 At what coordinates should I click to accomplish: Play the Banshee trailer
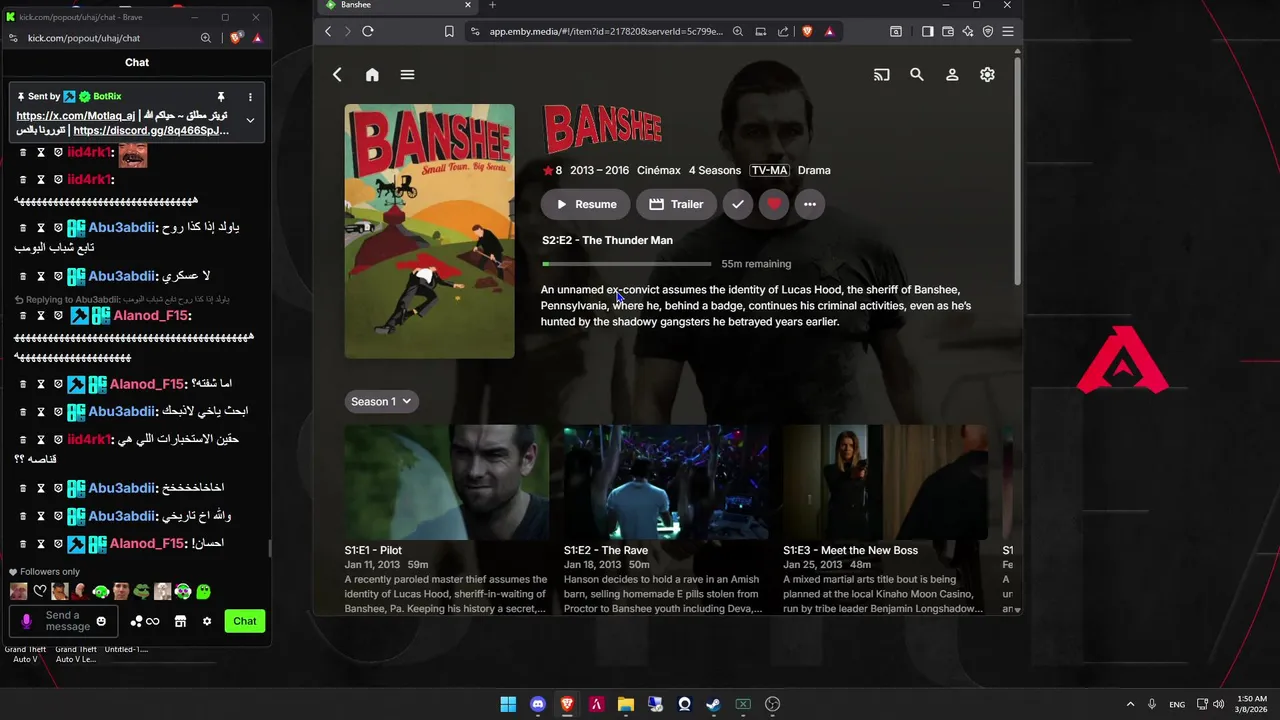(x=676, y=204)
